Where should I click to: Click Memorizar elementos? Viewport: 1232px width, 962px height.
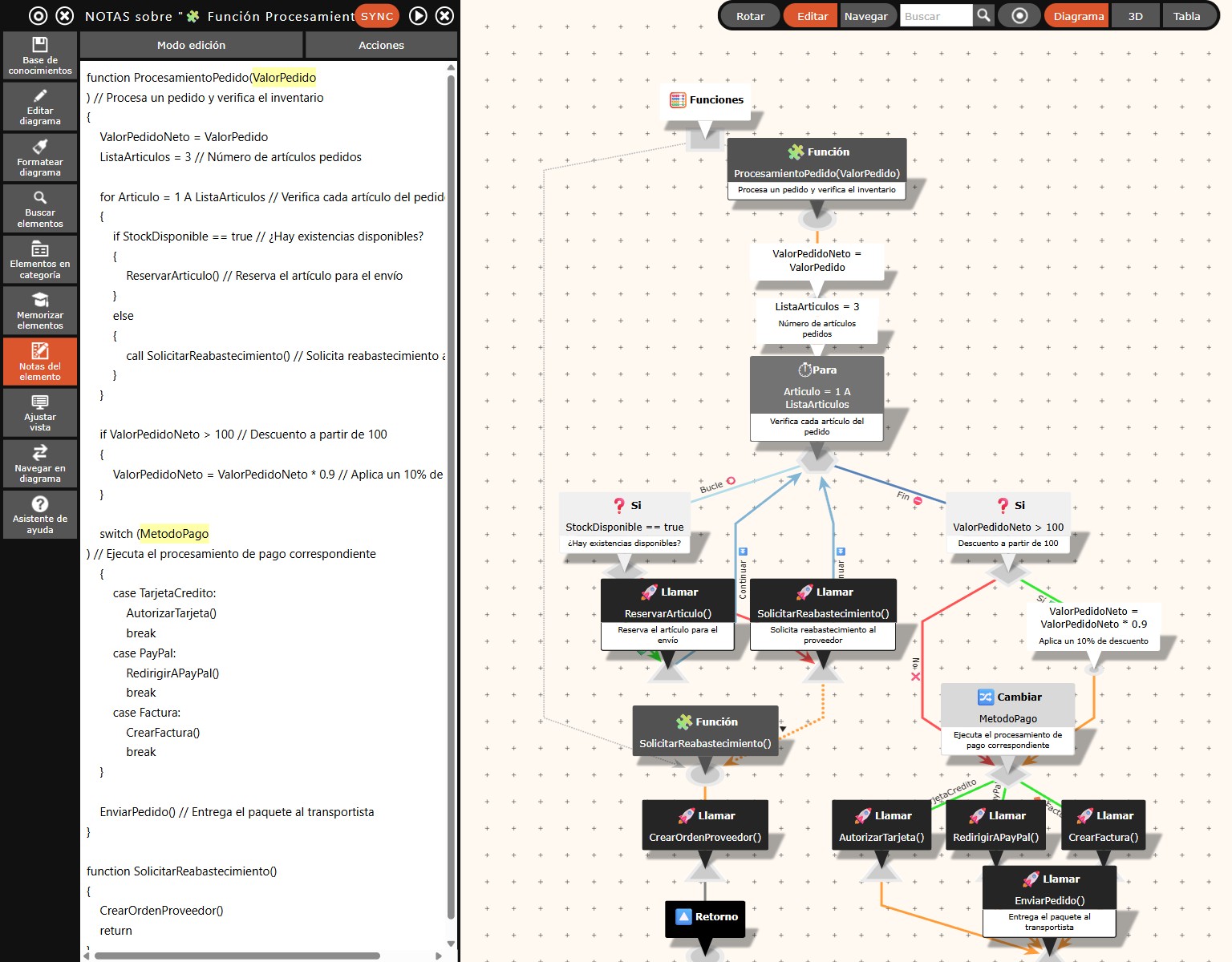coord(40,310)
